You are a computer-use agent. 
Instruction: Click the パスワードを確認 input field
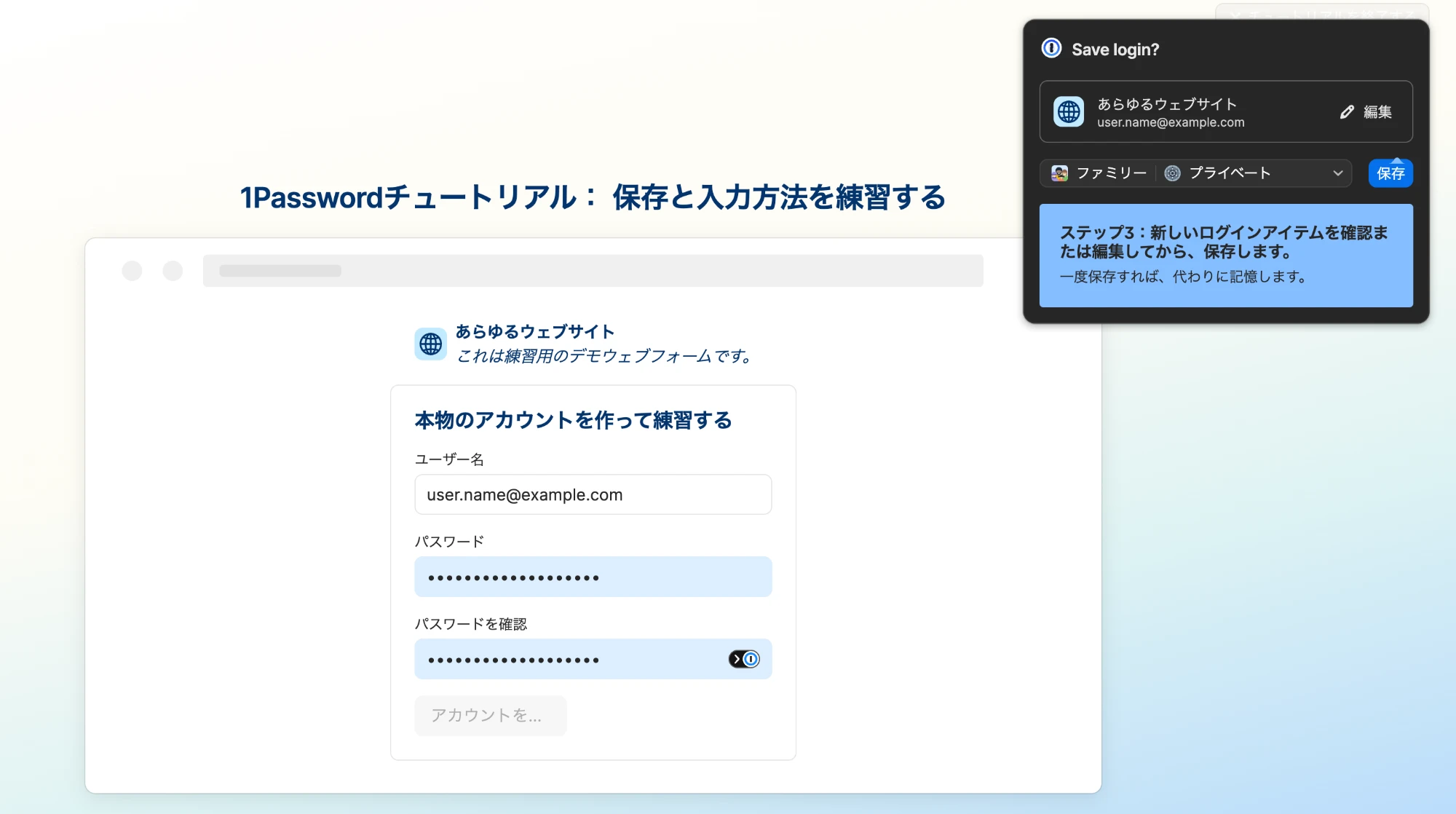pyautogui.click(x=593, y=659)
